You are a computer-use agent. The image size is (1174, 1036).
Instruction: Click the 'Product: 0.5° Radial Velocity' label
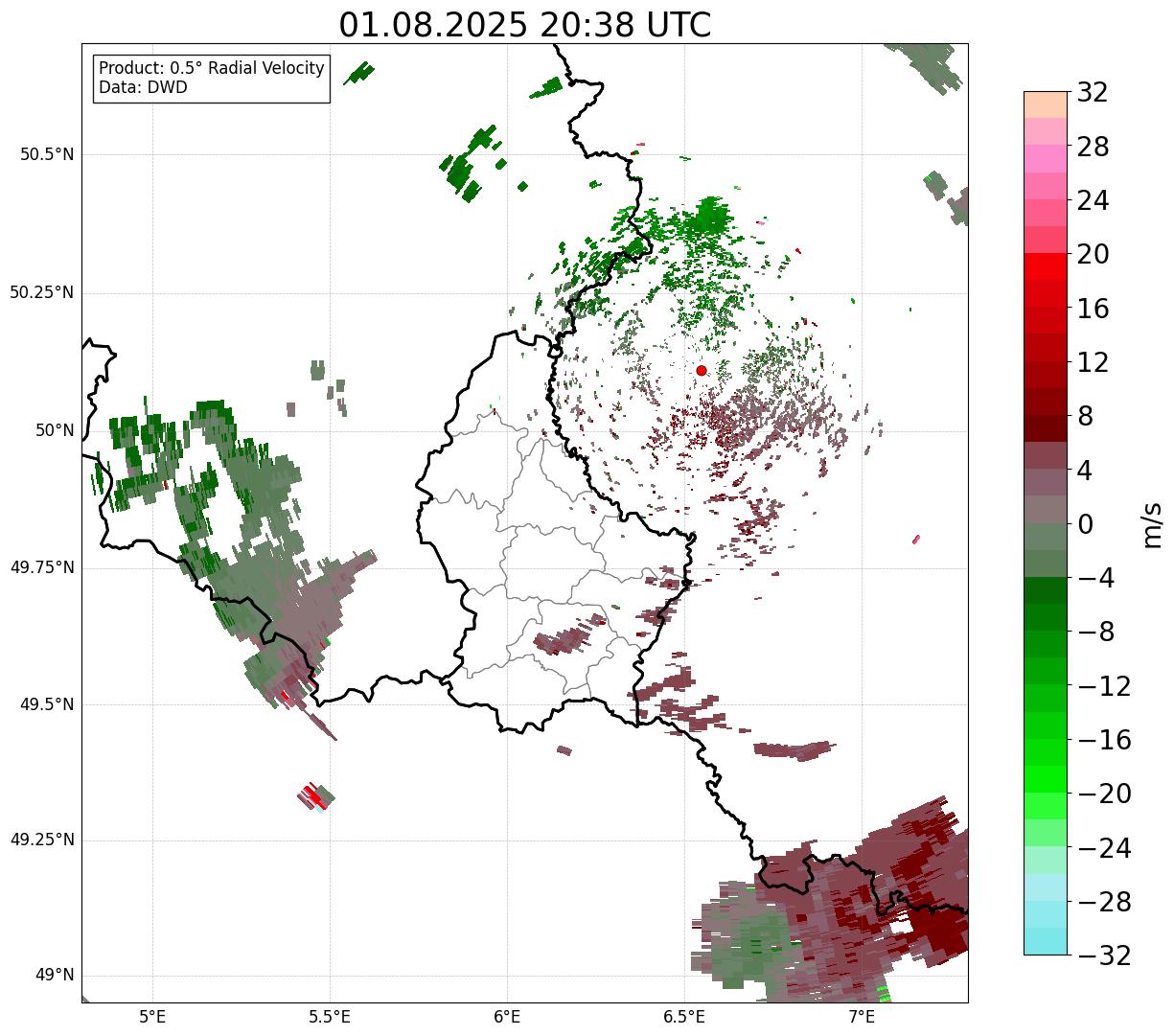tap(212, 69)
